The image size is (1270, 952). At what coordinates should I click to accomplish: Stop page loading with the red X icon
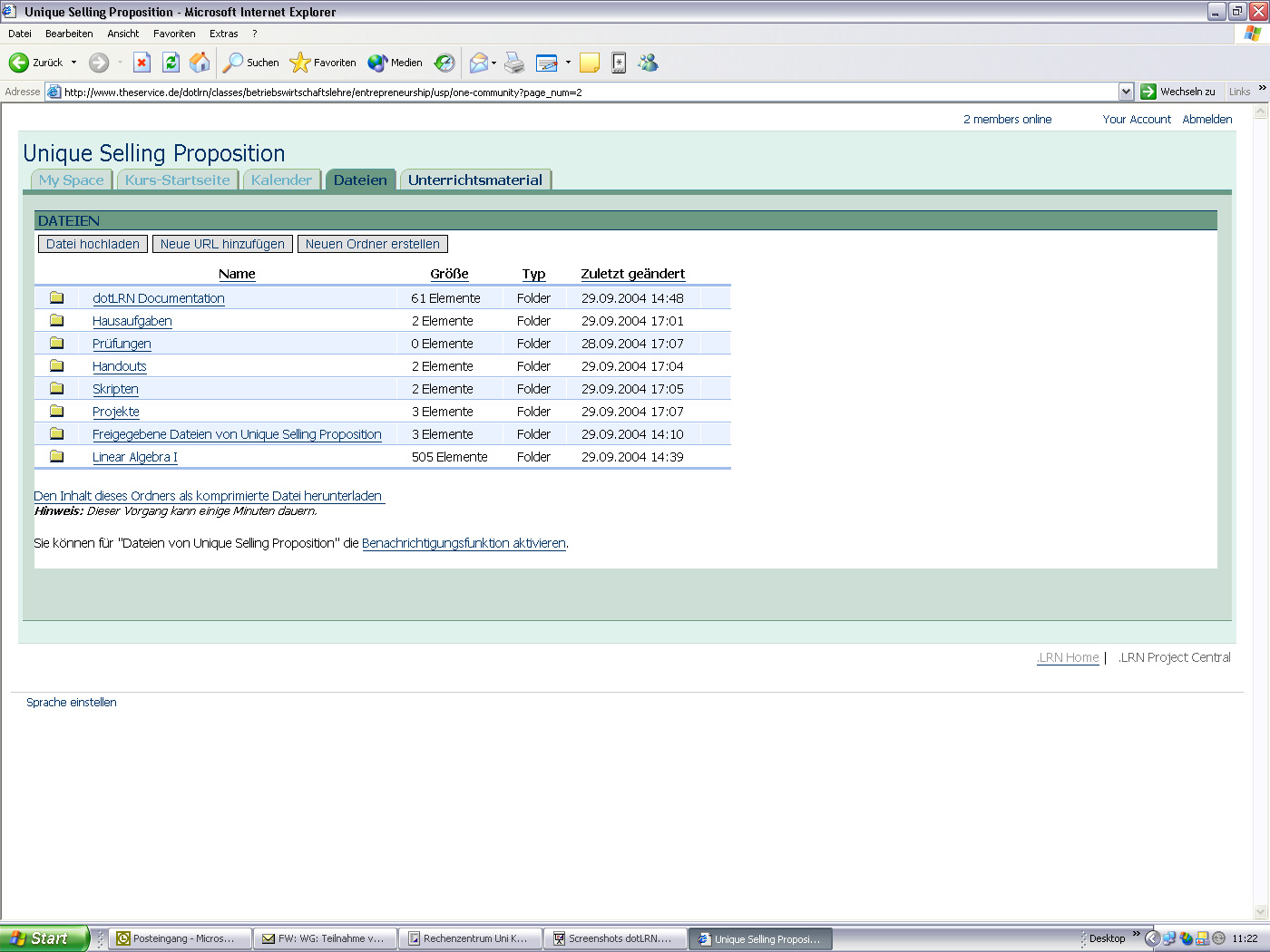[142, 63]
